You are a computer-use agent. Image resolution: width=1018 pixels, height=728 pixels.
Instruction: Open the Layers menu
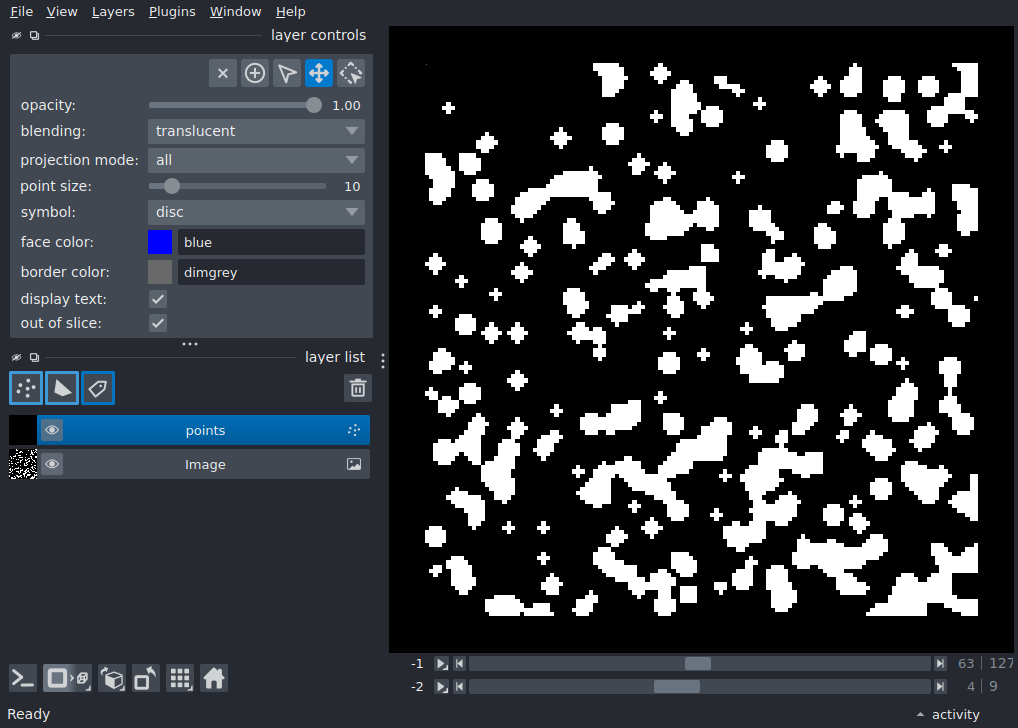[x=113, y=12]
